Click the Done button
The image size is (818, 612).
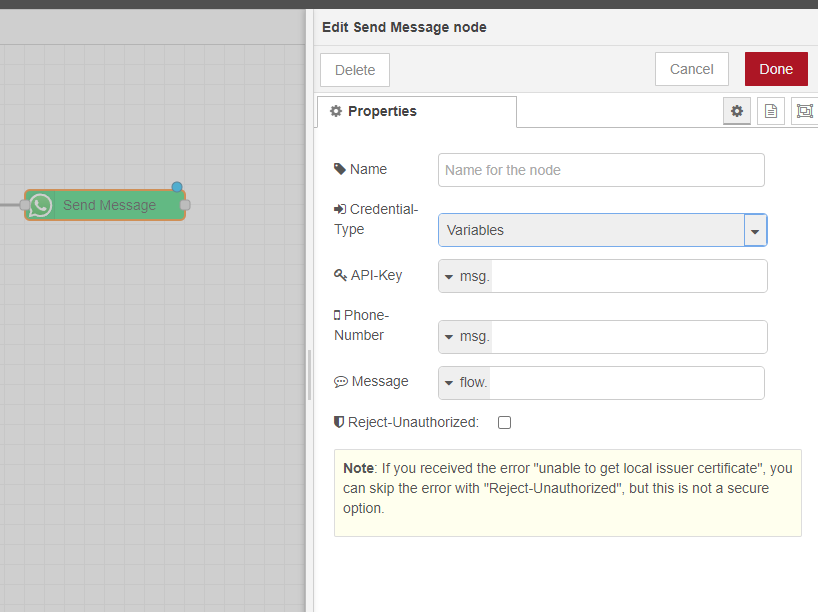[775, 69]
